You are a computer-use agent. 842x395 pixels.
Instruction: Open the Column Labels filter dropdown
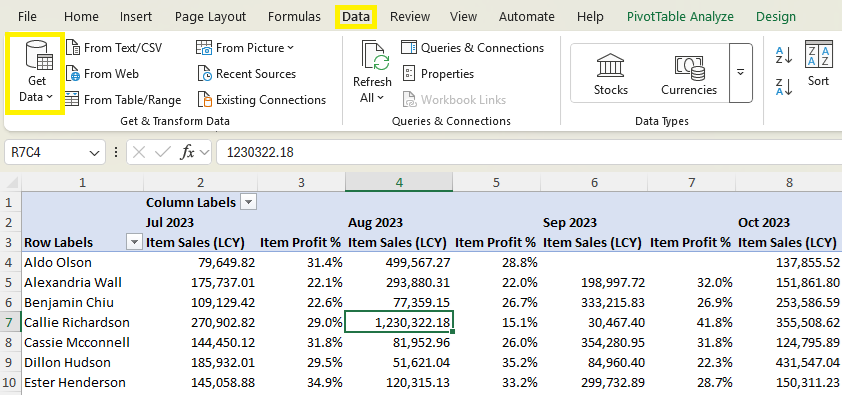point(248,202)
